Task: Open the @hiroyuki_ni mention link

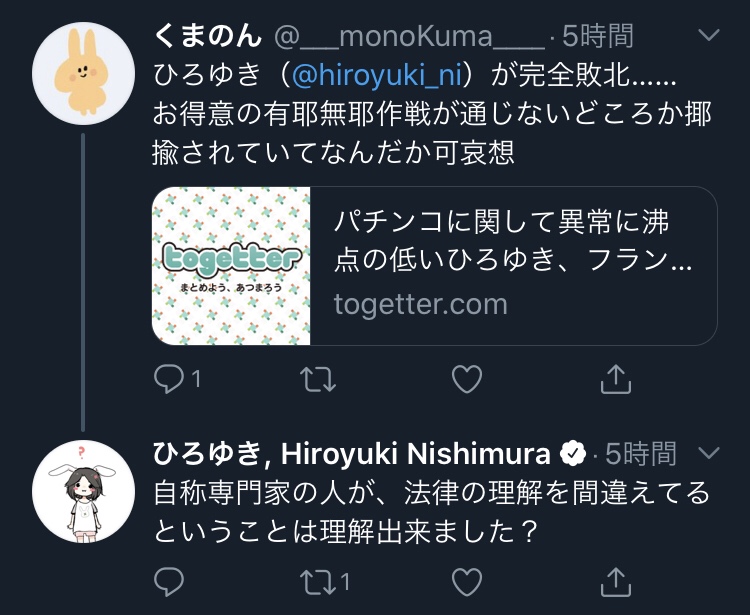Action: click(376, 75)
